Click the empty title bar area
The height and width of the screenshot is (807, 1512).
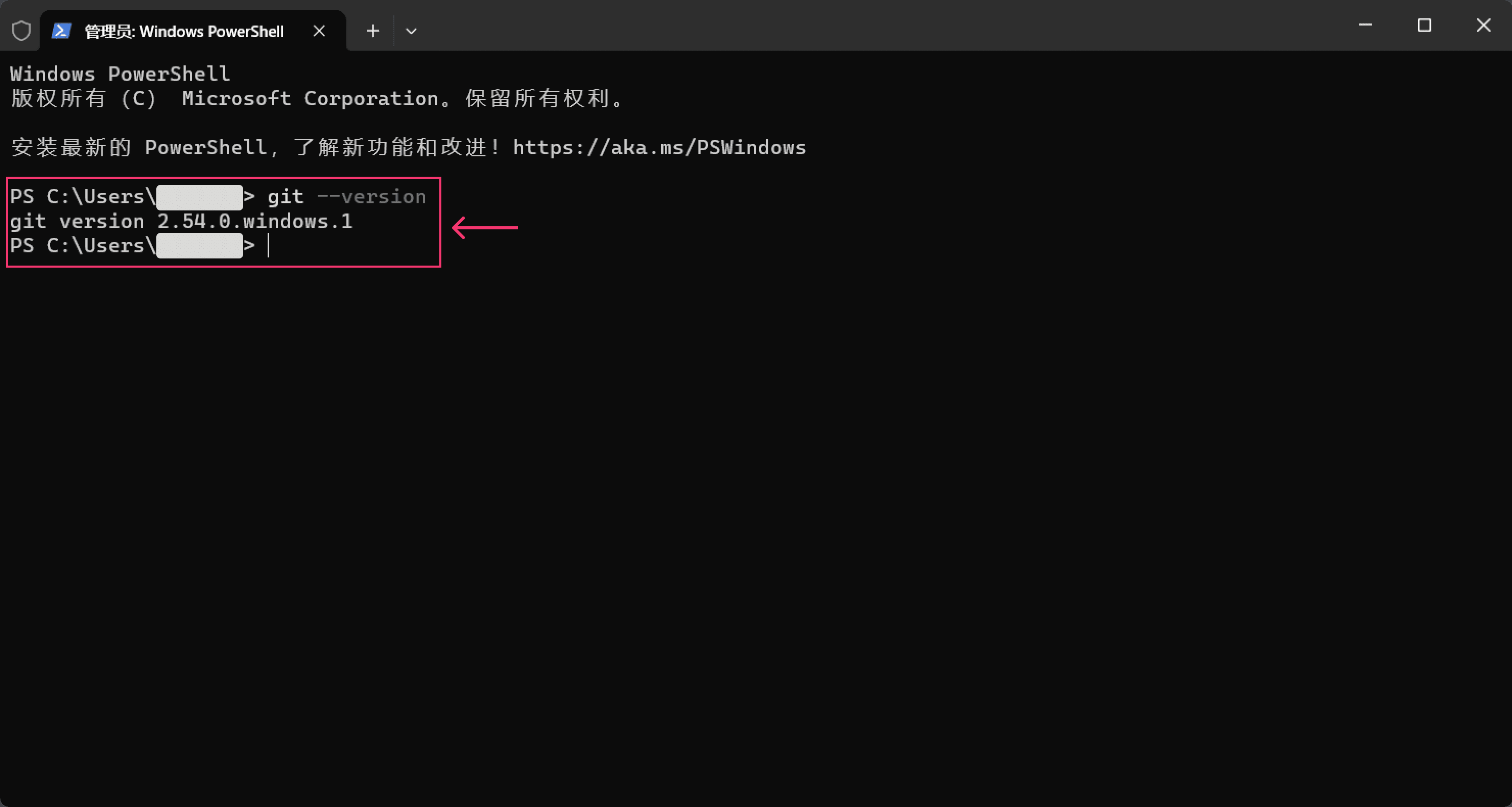click(881, 25)
